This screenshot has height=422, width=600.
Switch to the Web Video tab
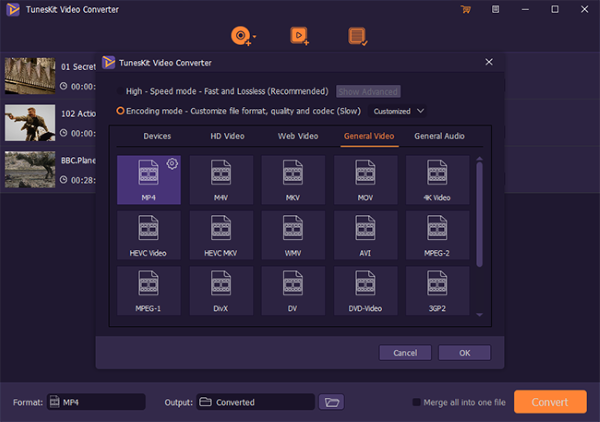coord(298,136)
